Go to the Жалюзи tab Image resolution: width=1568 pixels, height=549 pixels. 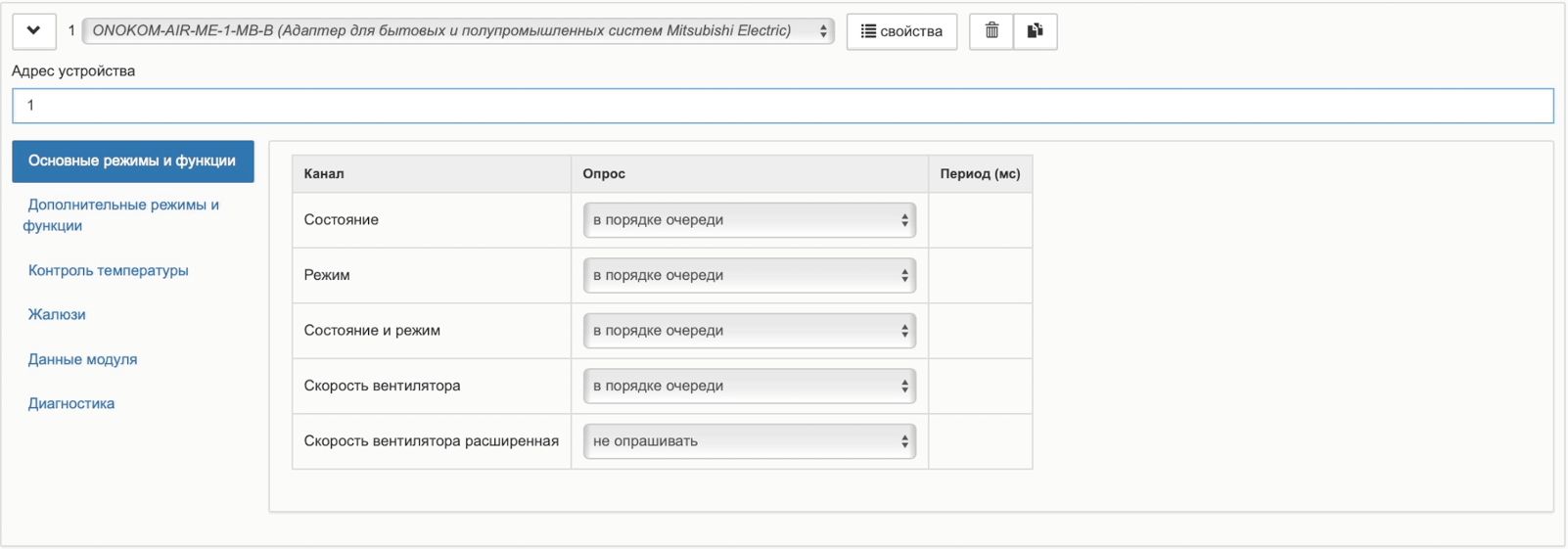(x=57, y=315)
